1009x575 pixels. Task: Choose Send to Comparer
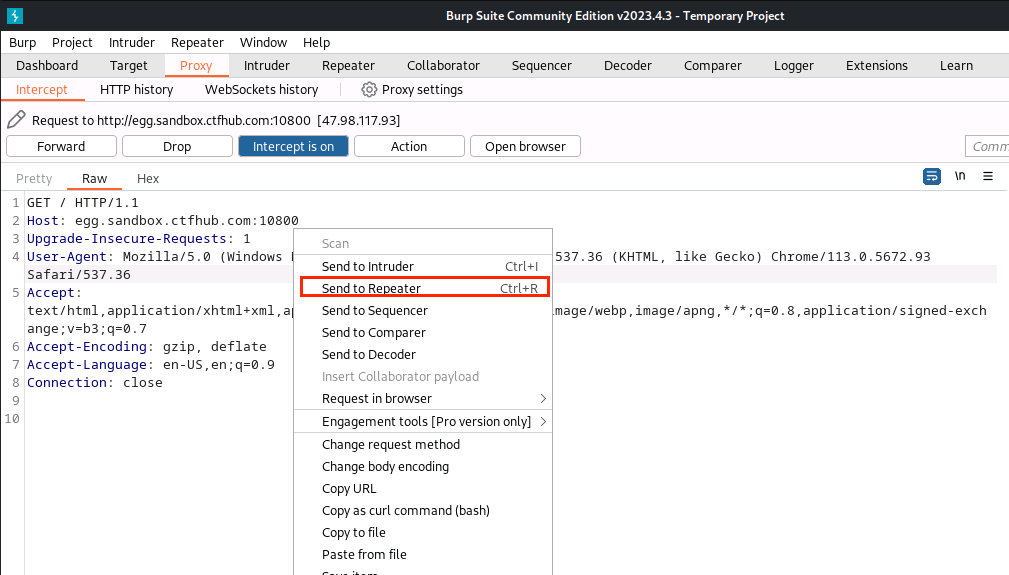(x=423, y=333)
